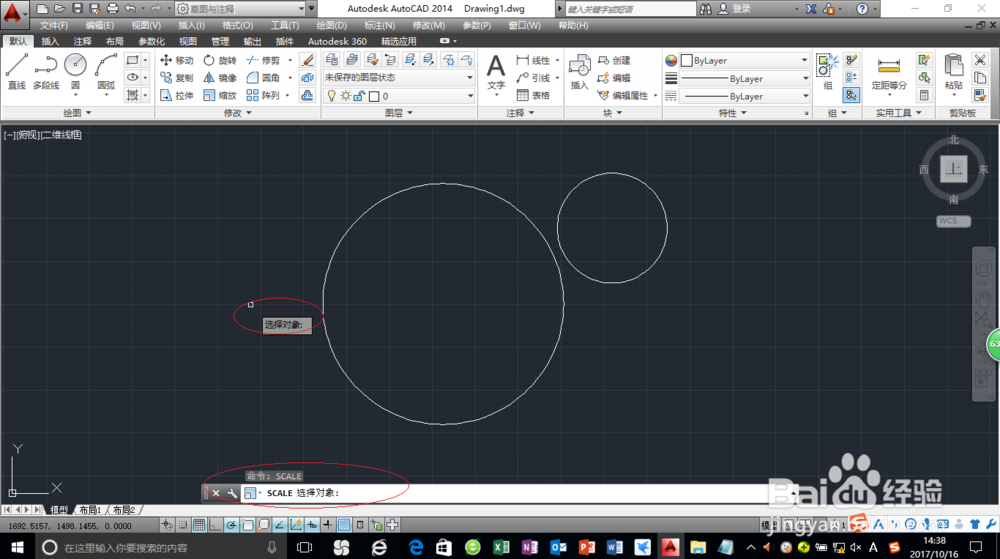Click the Fillet (圆角) tool

click(x=263, y=78)
